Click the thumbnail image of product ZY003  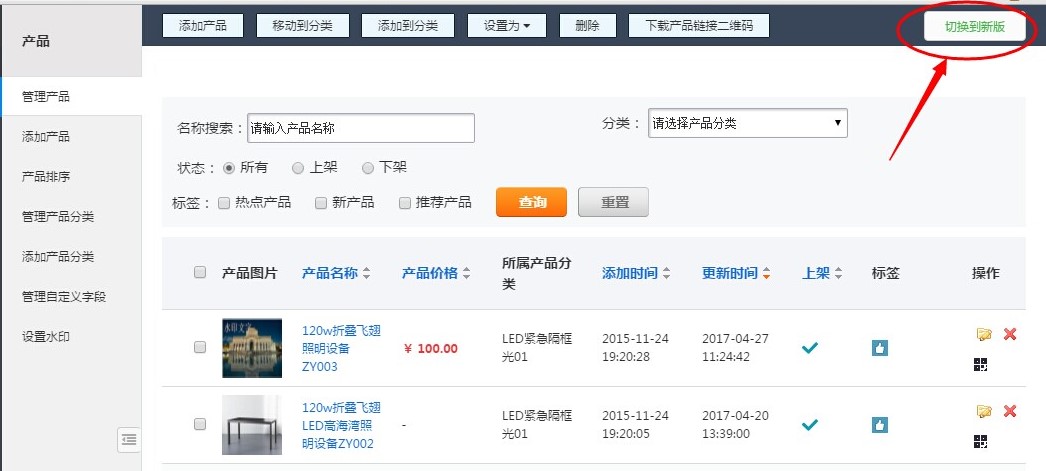click(245, 348)
